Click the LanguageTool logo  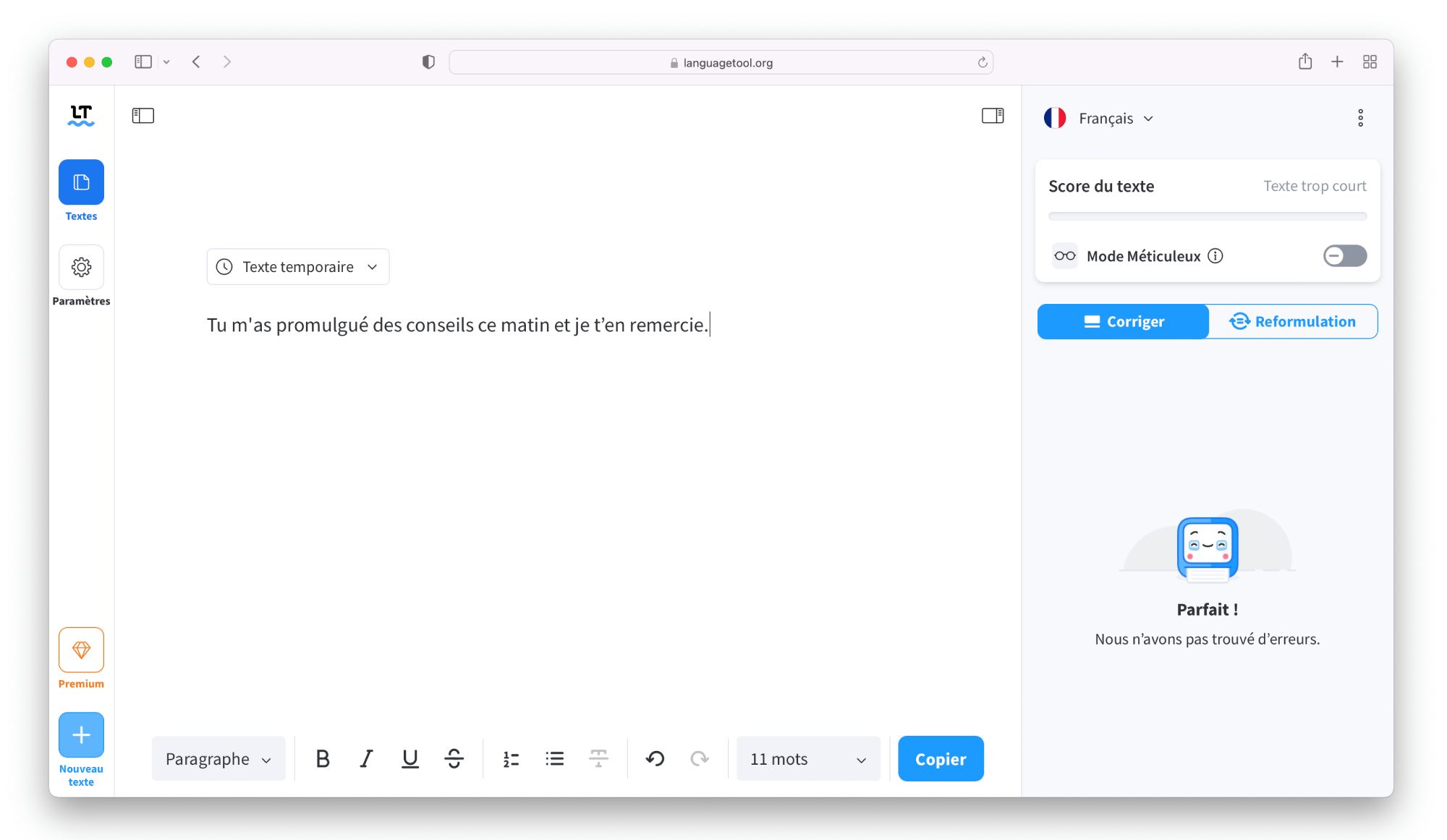pyautogui.click(x=81, y=114)
